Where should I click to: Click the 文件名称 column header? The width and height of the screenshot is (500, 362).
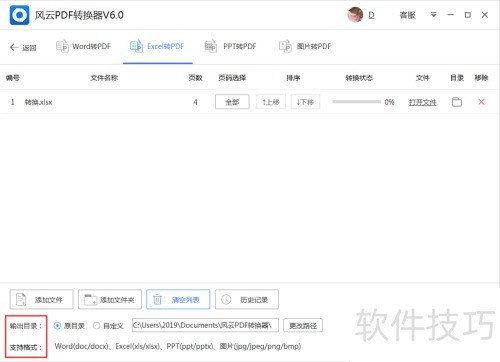104,78
